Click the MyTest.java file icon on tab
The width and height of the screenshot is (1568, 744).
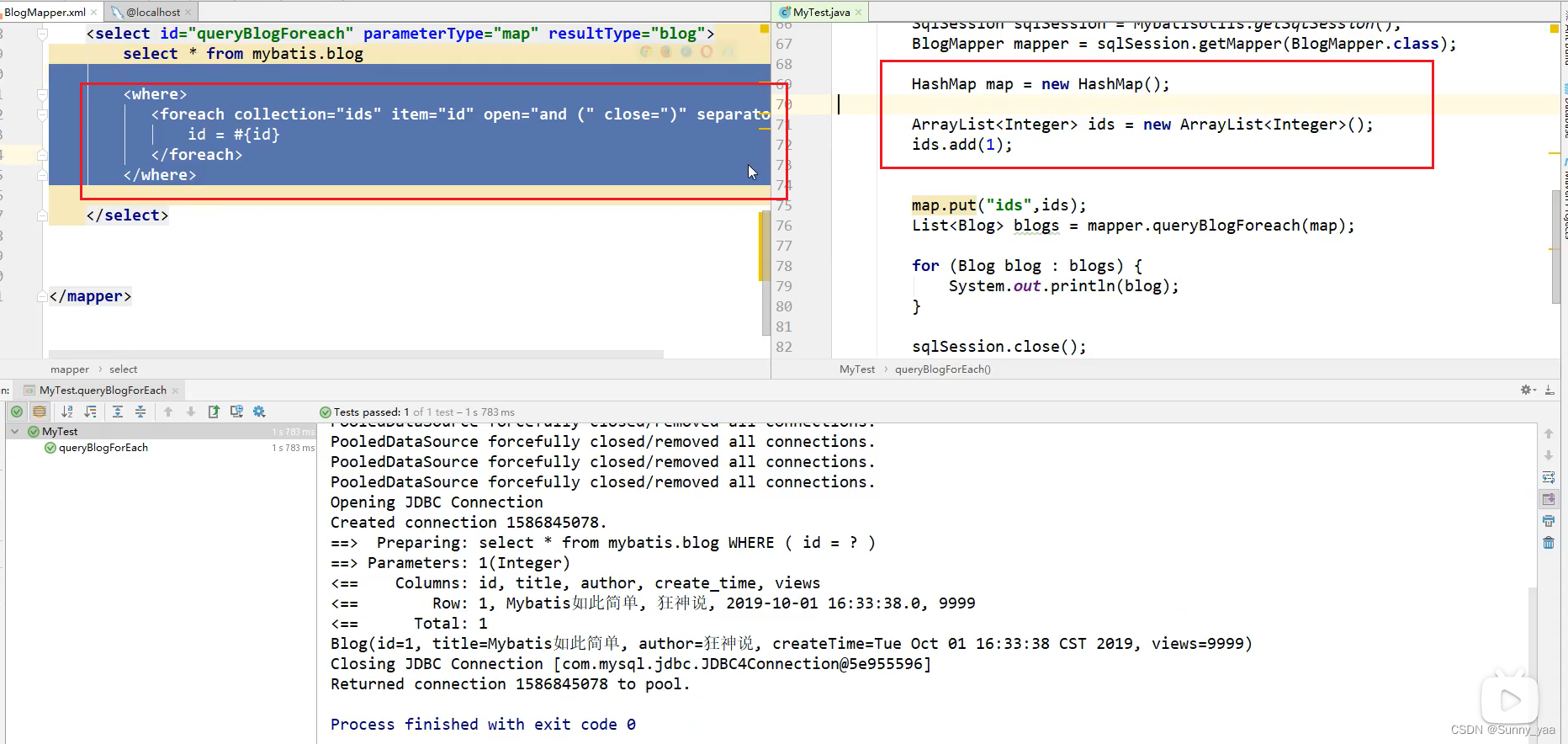(x=785, y=12)
